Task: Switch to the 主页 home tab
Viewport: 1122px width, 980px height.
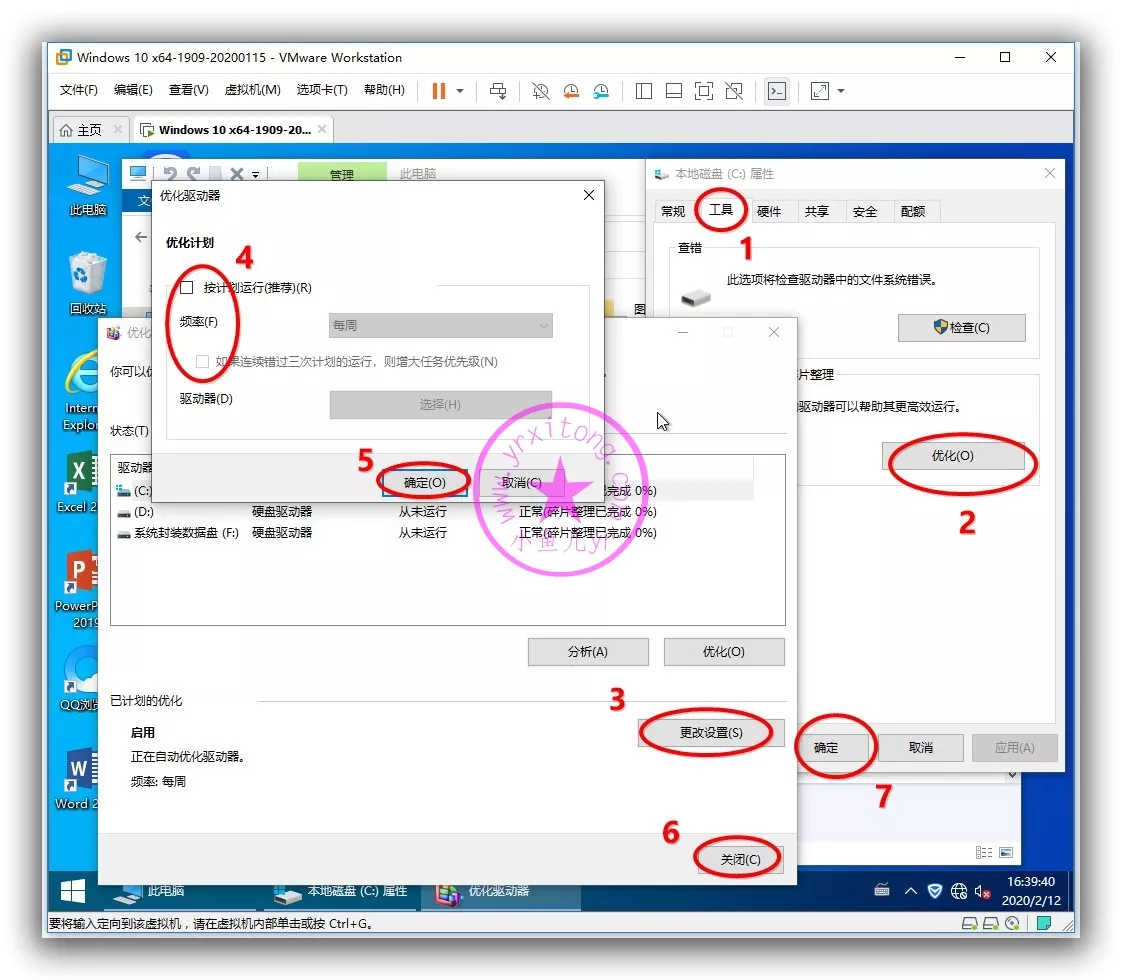Action: (81, 130)
